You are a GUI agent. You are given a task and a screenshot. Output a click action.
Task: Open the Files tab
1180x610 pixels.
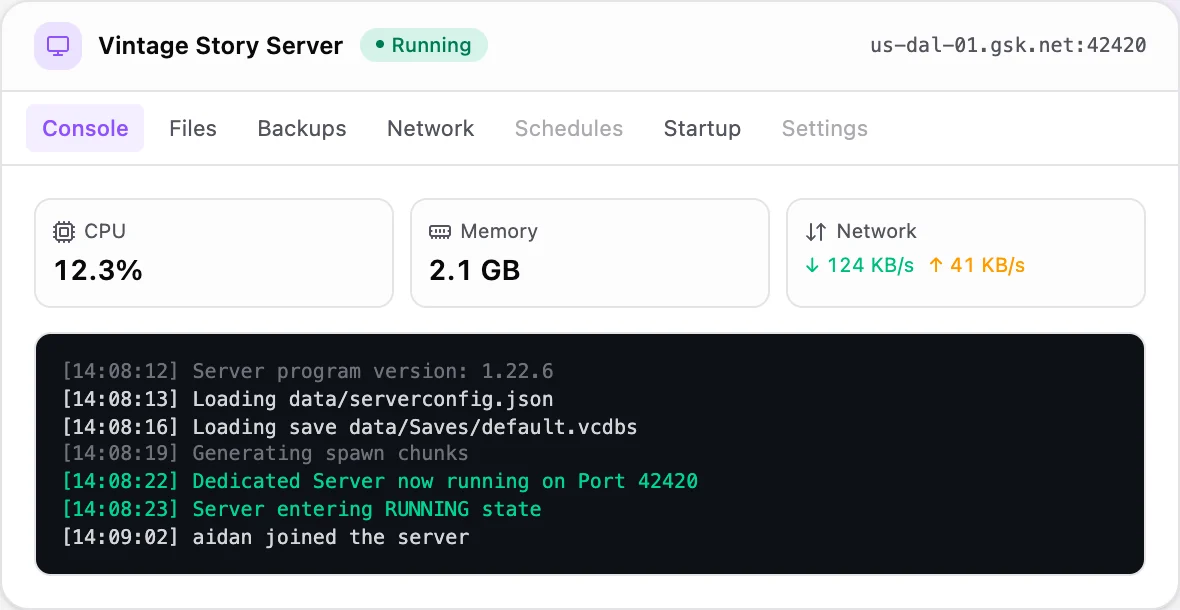point(193,128)
